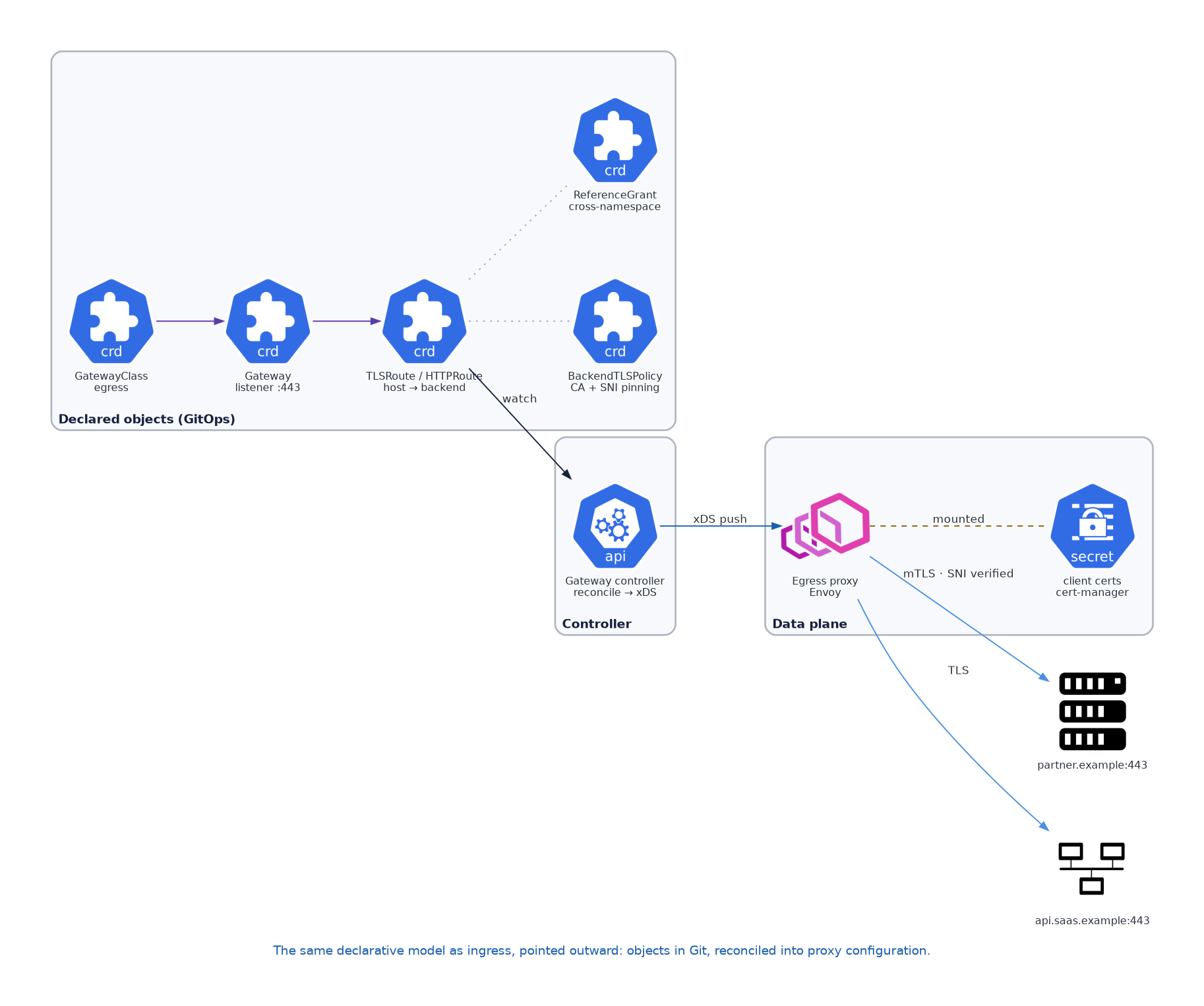The width and height of the screenshot is (1204, 1006).
Task: Click the 'partner.example:443' label
Action: pos(1093,765)
